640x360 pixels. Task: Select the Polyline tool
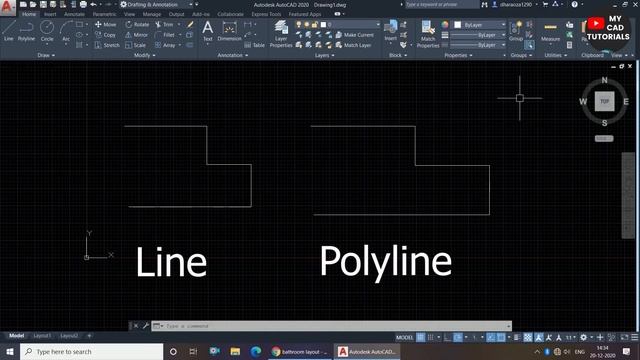pyautogui.click(x=26, y=31)
